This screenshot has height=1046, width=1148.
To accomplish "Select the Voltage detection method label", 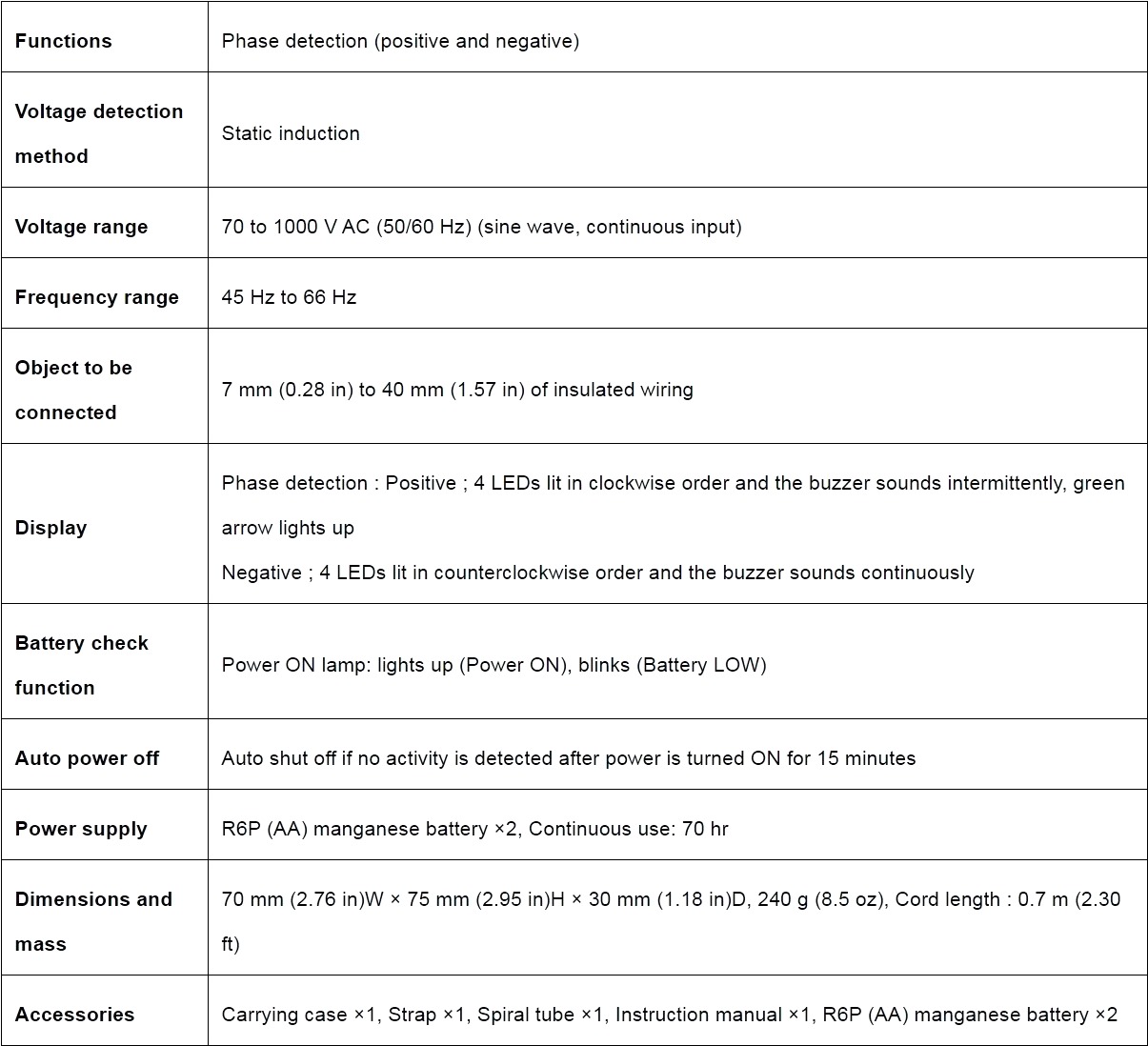I will click(98, 133).
